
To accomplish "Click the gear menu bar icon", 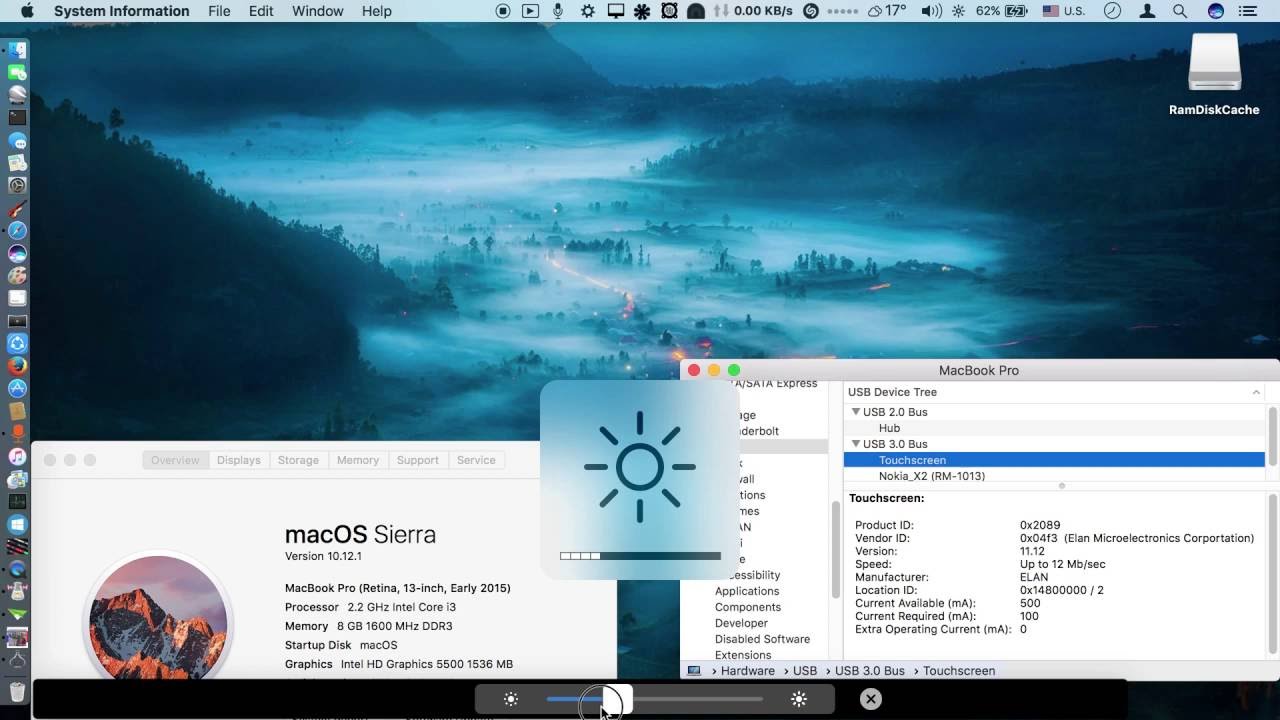I will click(x=587, y=11).
